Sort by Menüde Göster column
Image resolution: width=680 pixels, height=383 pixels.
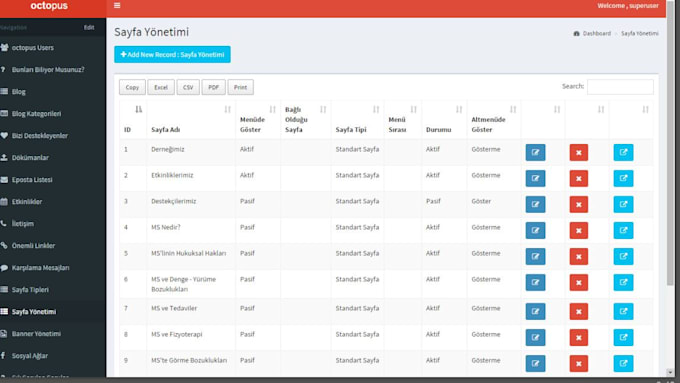[x=258, y=119]
